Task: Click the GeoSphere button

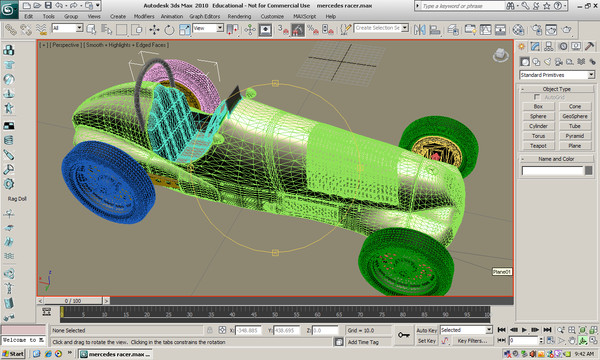Action: (x=575, y=116)
